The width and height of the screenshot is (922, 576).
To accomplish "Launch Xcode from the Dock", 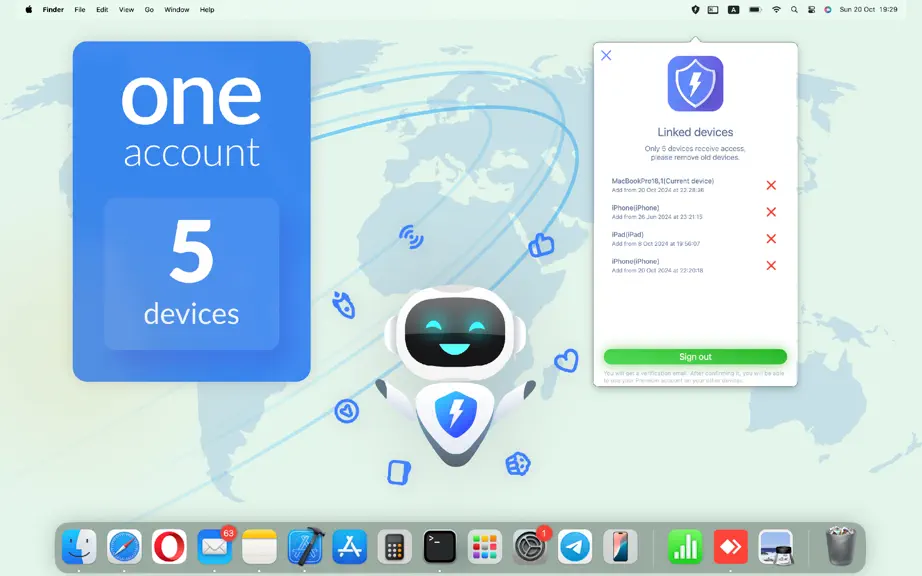I will pyautogui.click(x=305, y=547).
